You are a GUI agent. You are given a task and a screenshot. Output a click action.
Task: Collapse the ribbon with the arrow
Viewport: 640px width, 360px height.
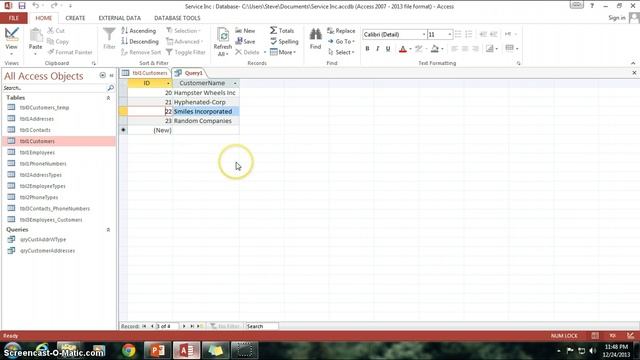(x=633, y=63)
